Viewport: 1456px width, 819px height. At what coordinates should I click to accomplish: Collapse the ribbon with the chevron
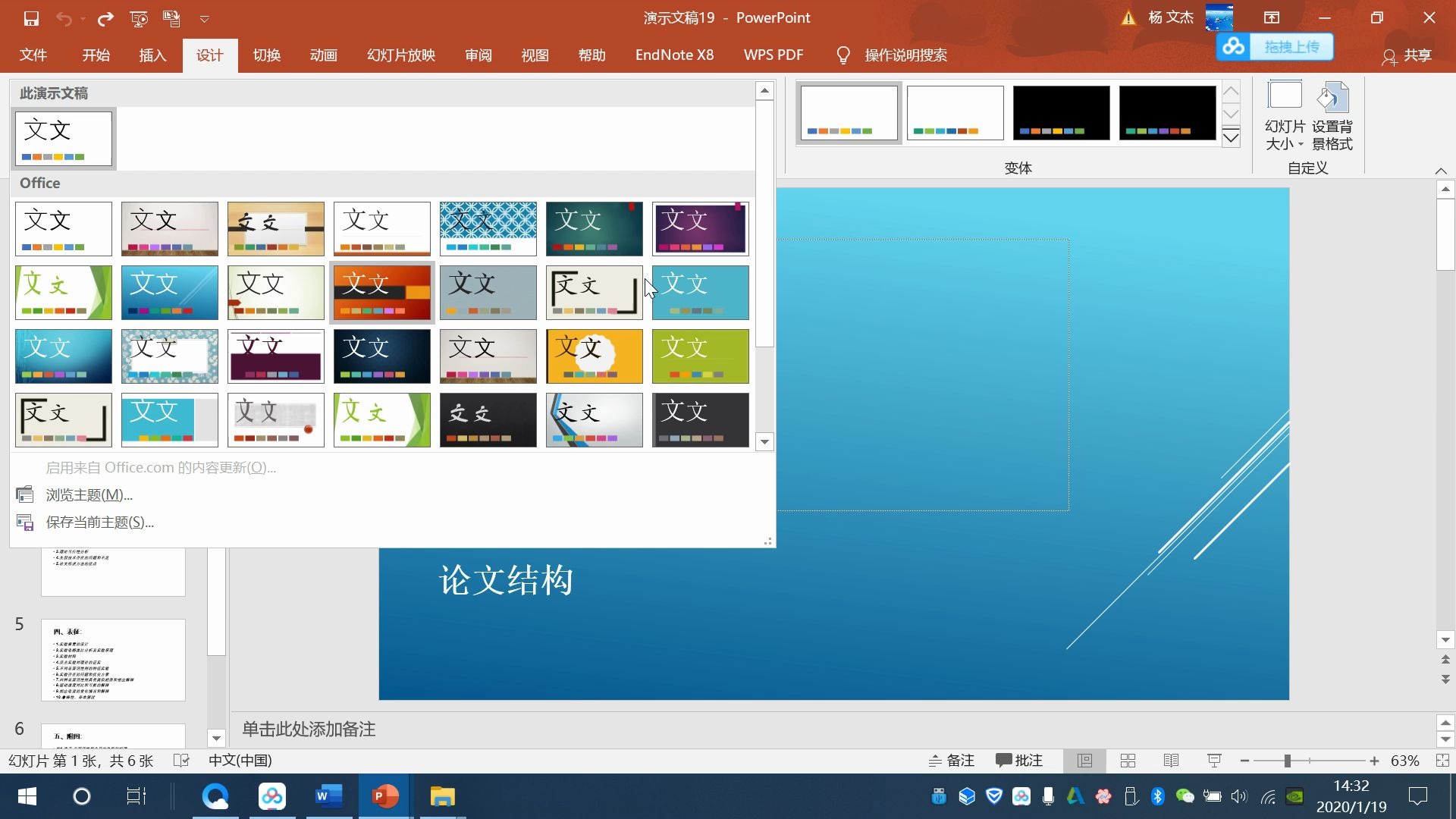pos(1441,171)
